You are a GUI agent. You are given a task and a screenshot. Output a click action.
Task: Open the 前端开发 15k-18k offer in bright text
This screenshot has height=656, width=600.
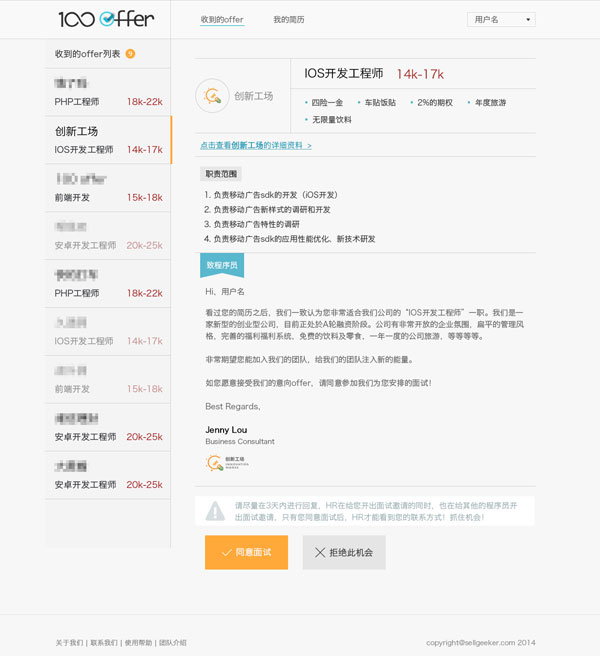[x=108, y=188]
